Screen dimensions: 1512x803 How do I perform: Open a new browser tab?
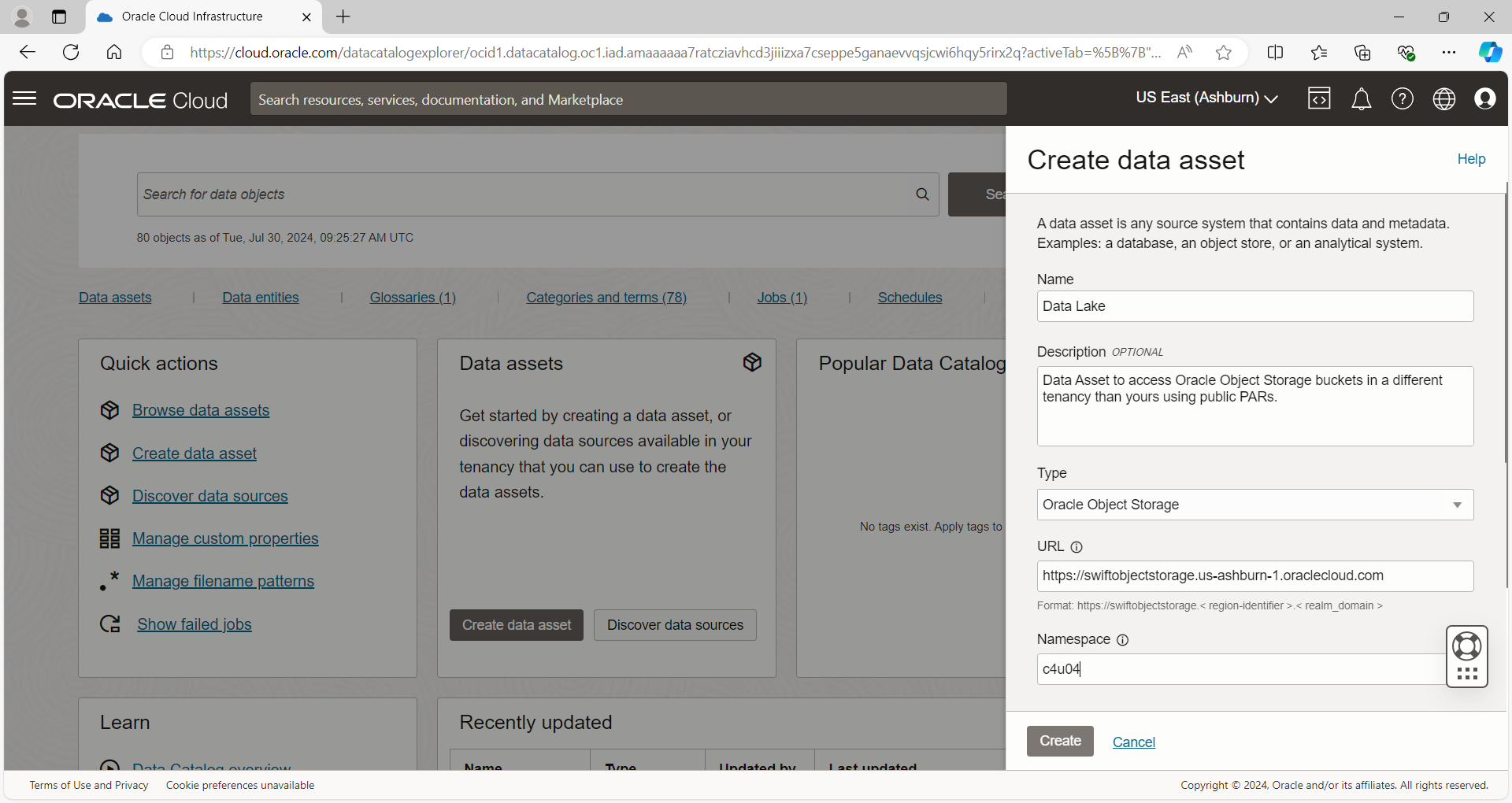343,17
